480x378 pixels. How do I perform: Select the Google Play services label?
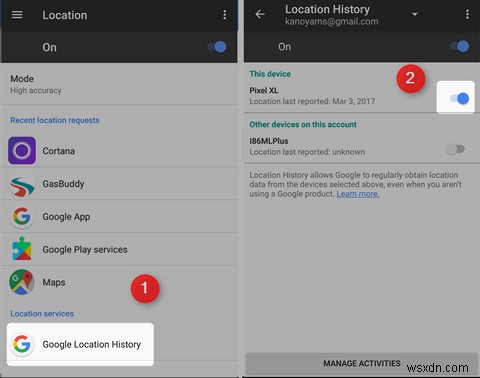click(85, 249)
